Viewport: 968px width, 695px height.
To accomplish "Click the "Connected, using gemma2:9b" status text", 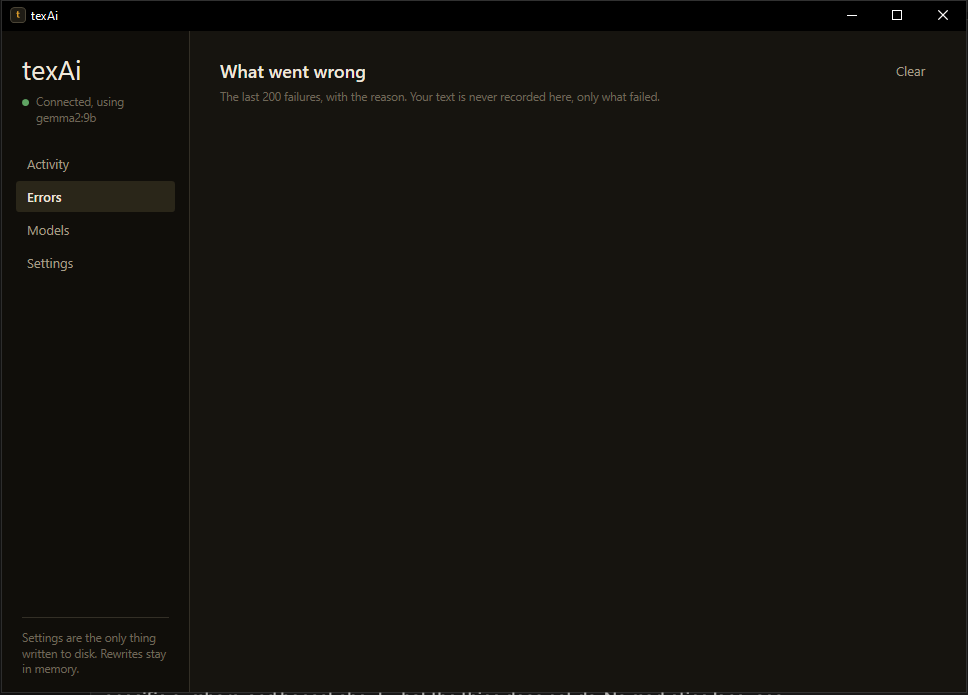I will 80,110.
